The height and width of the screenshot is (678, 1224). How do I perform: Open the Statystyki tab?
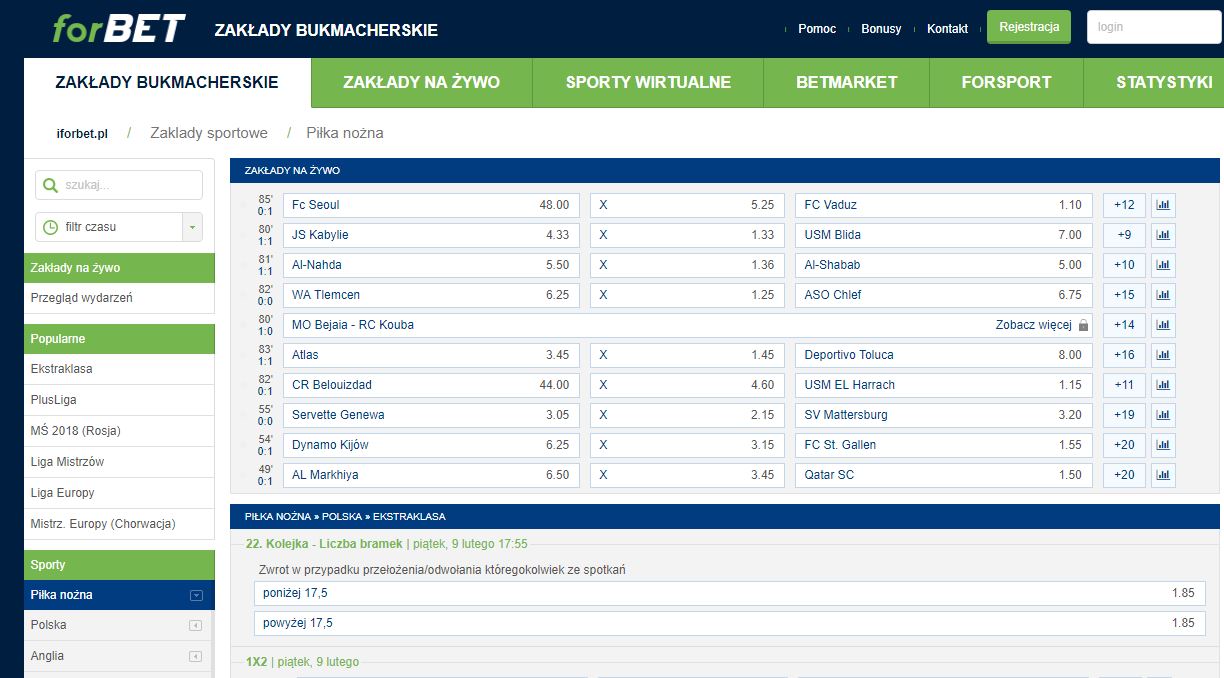point(1154,83)
